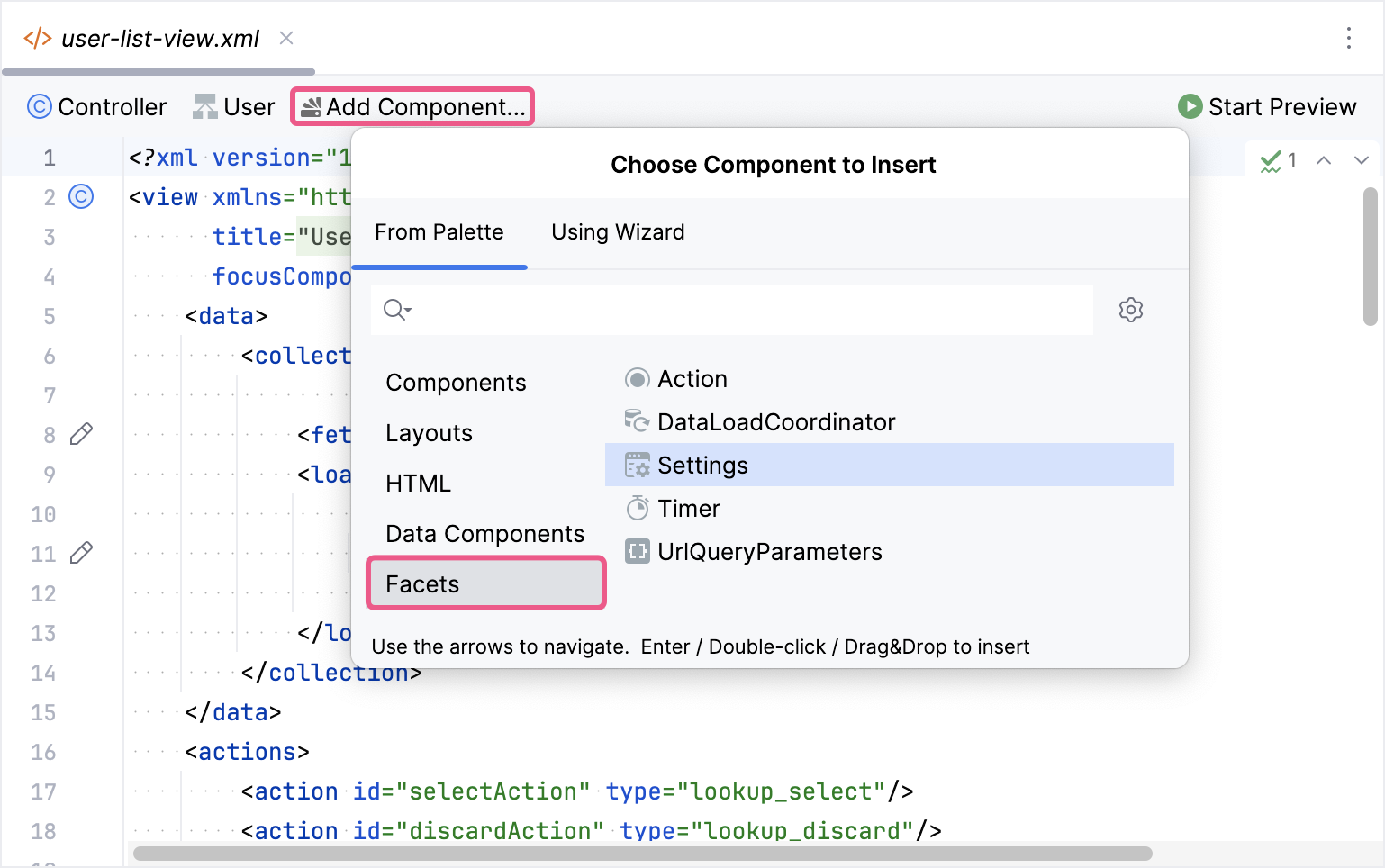Viewport: 1385px width, 868px height.
Task: Click the pencil edit gutter icon on line 11
Action: pos(81,553)
